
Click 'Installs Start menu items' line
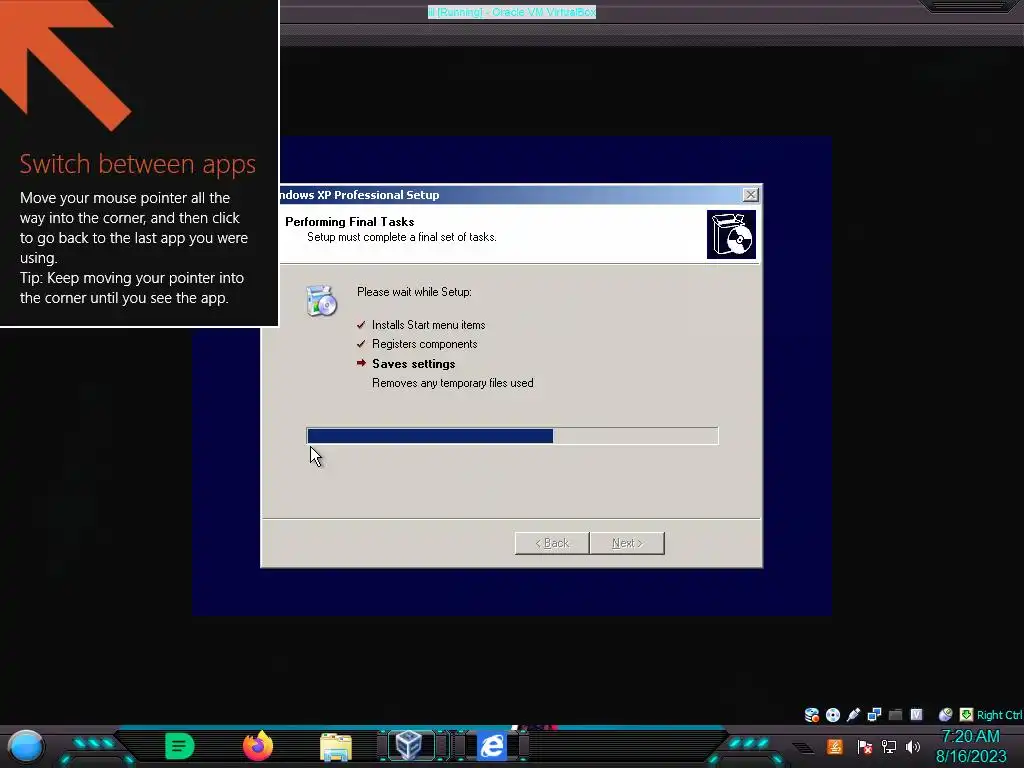428,325
